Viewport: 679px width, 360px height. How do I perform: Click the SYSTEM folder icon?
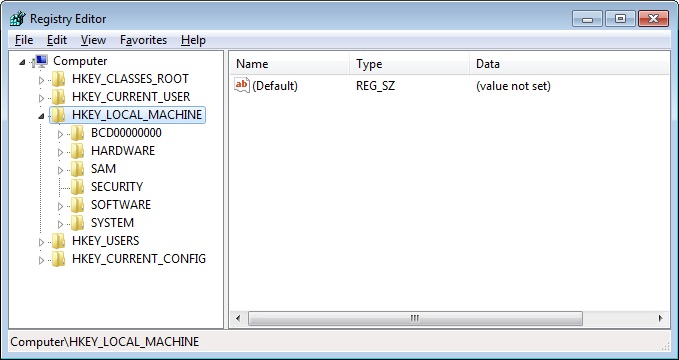pyautogui.click(x=78, y=223)
